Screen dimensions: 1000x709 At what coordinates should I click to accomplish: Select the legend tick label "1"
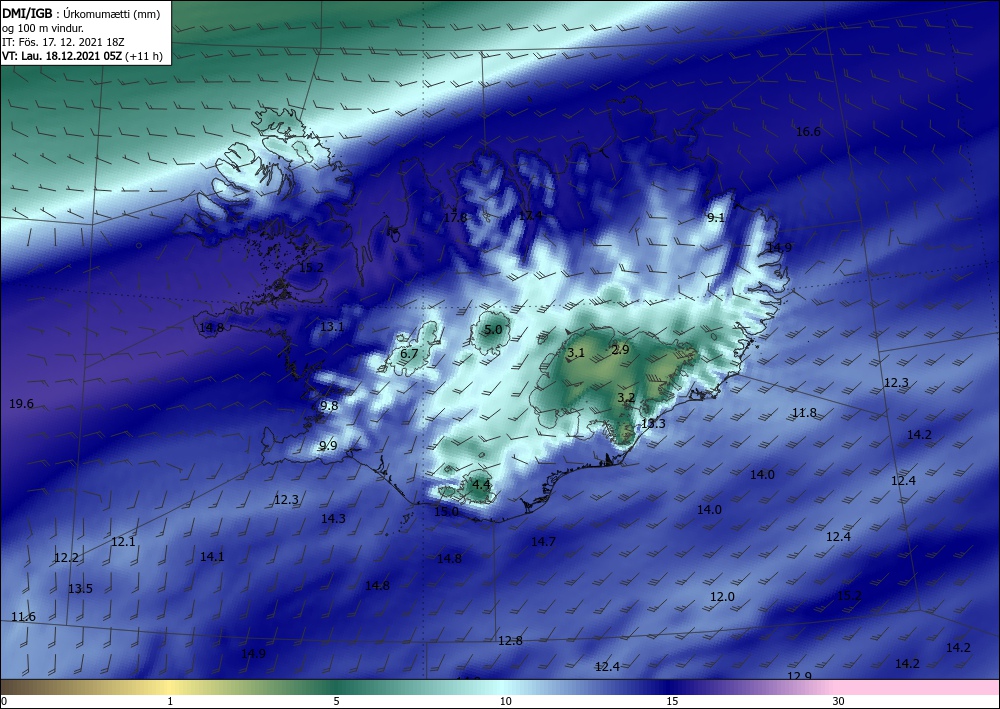tap(170, 701)
